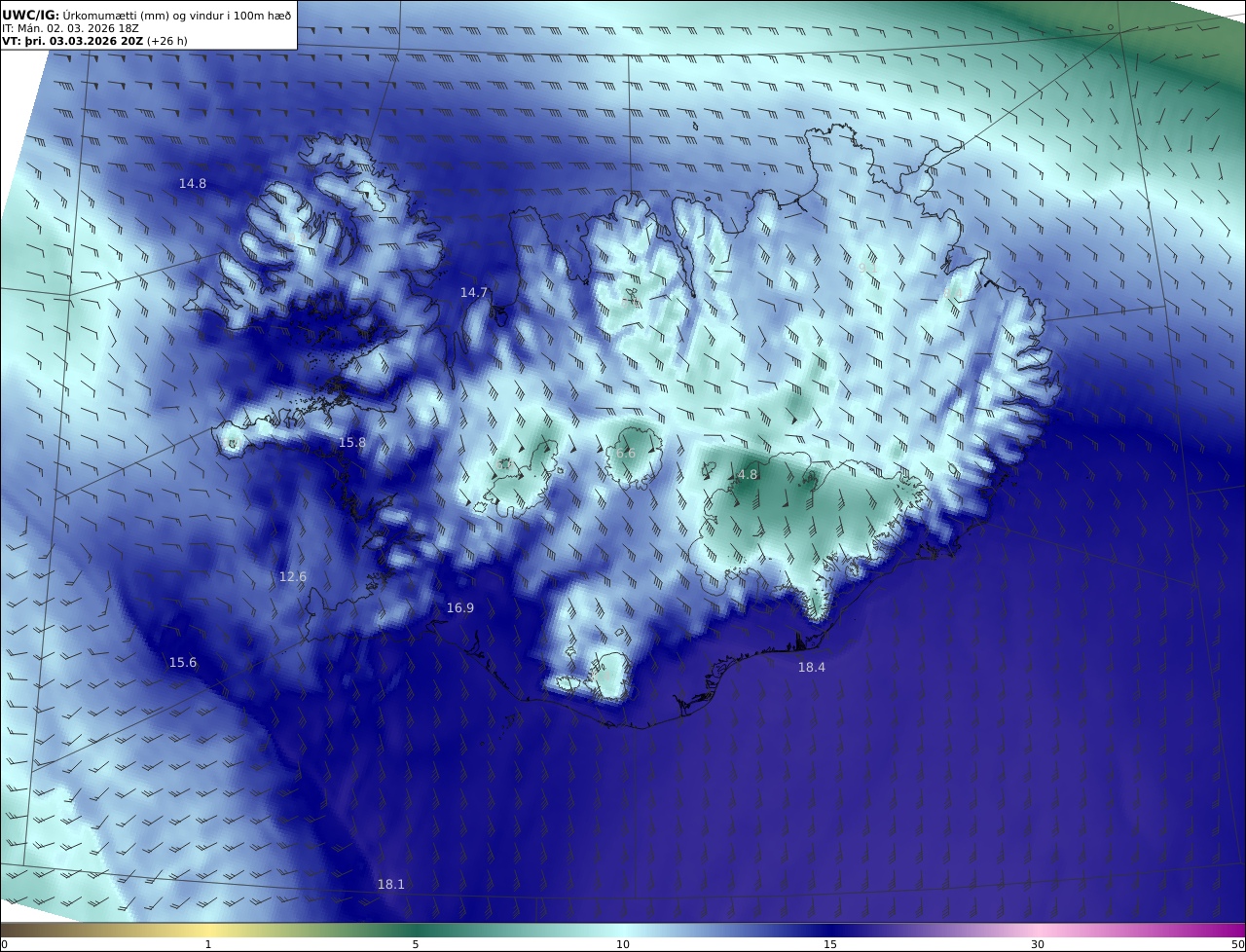Click the 15 tick on the color scale
Image resolution: width=1246 pixels, height=952 pixels.
pos(830,944)
